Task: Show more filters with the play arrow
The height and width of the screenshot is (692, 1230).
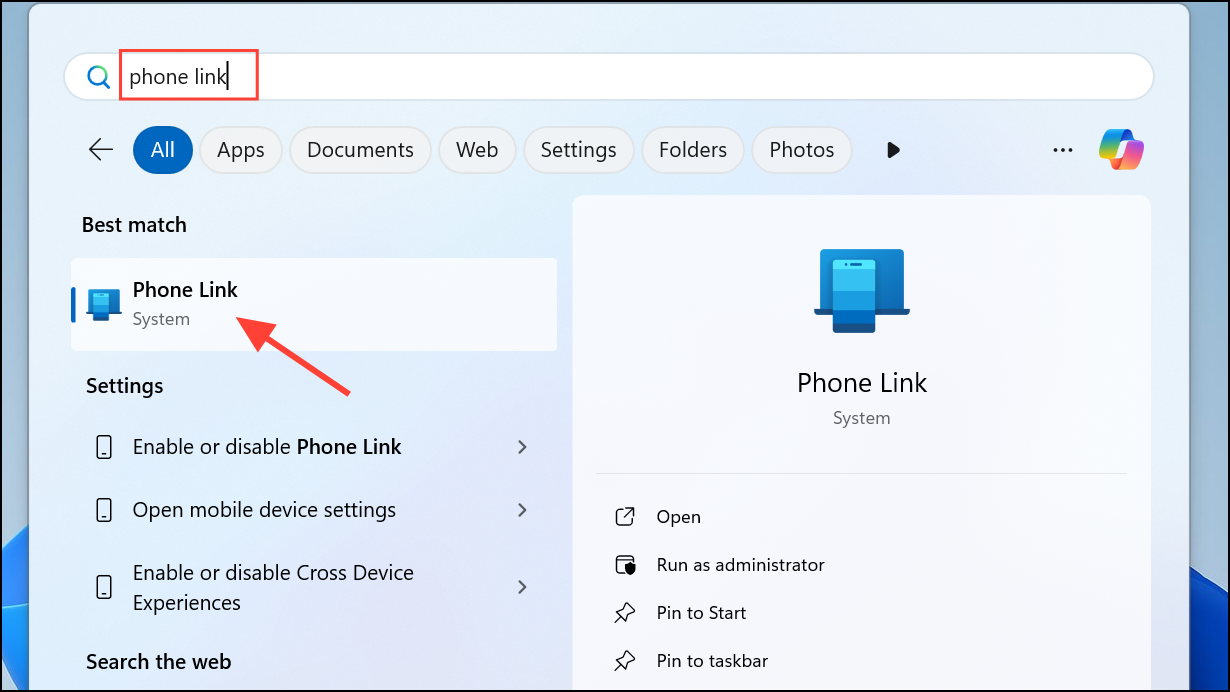Action: coord(893,150)
